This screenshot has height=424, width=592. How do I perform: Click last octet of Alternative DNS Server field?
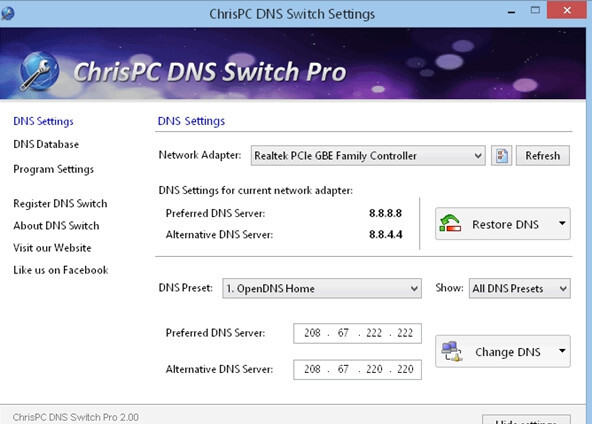point(405,369)
